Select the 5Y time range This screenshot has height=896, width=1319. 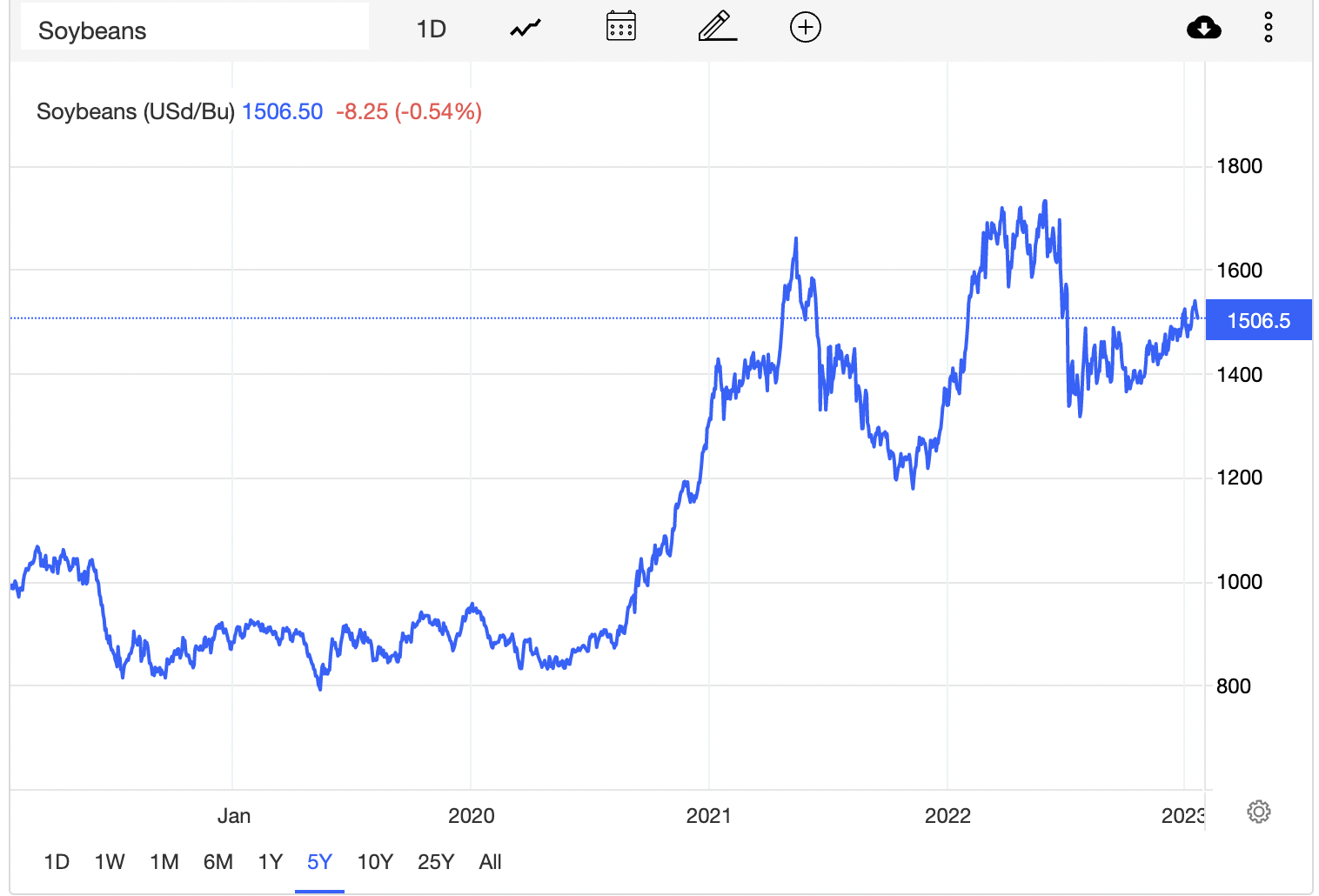click(x=319, y=862)
